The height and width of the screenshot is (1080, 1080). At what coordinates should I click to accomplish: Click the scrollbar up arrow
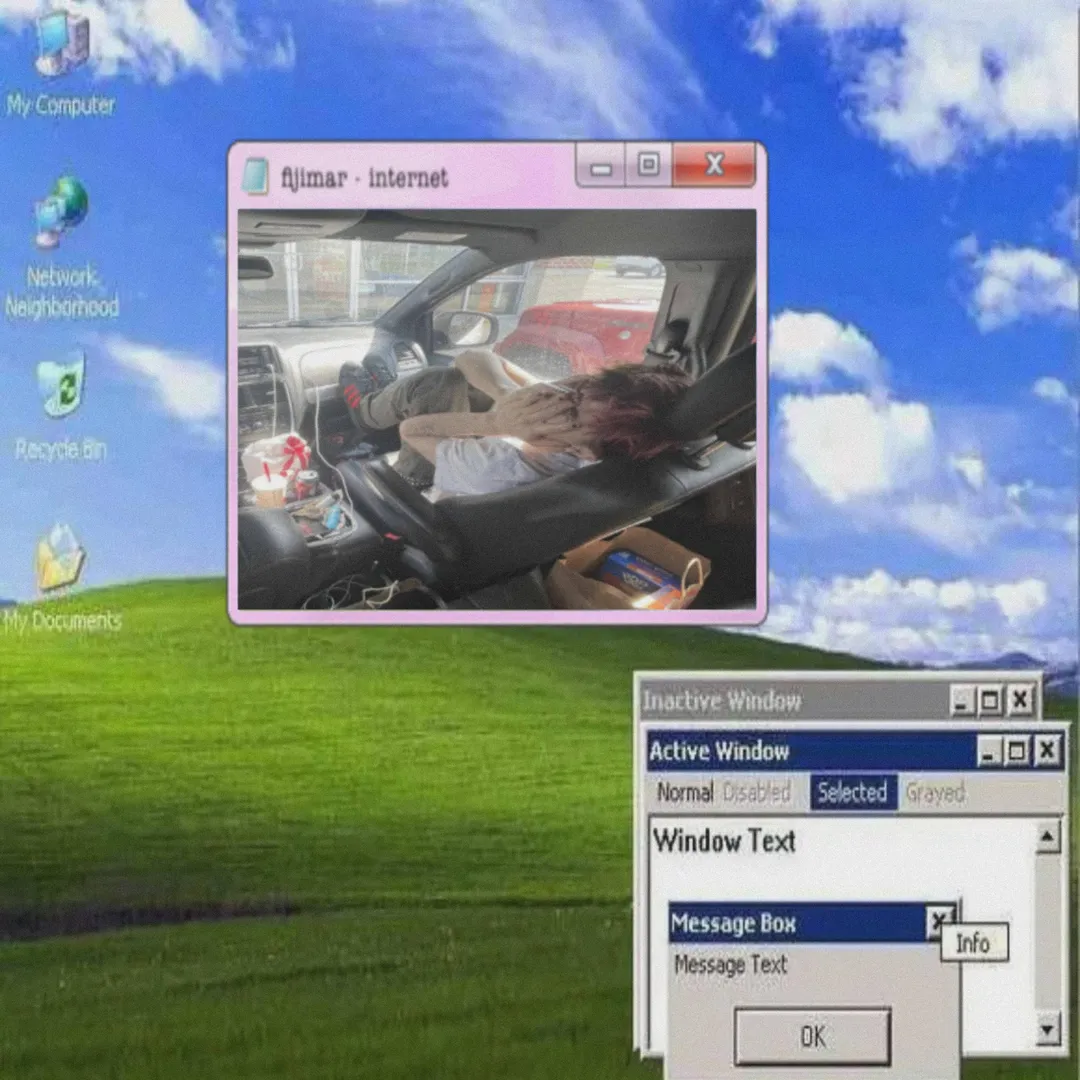(1047, 837)
